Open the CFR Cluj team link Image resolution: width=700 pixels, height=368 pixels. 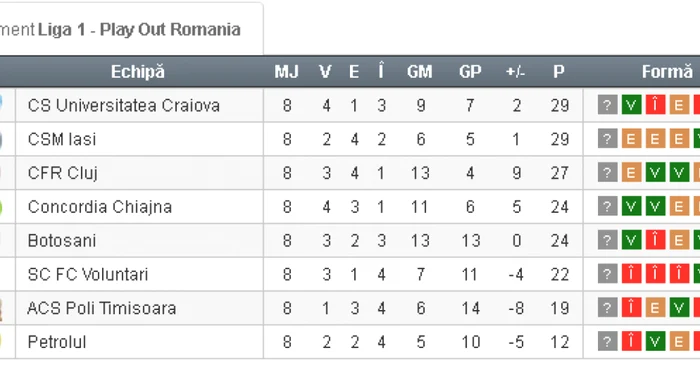pos(62,173)
